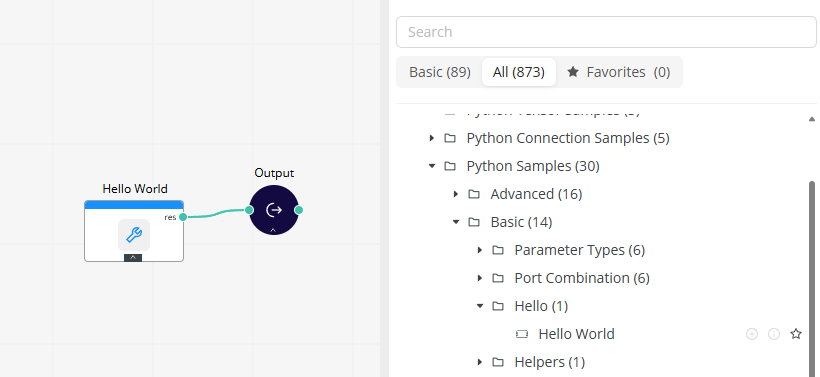Expand the Python Connection Samples folder
The height and width of the screenshot is (377, 820).
tap(431, 138)
